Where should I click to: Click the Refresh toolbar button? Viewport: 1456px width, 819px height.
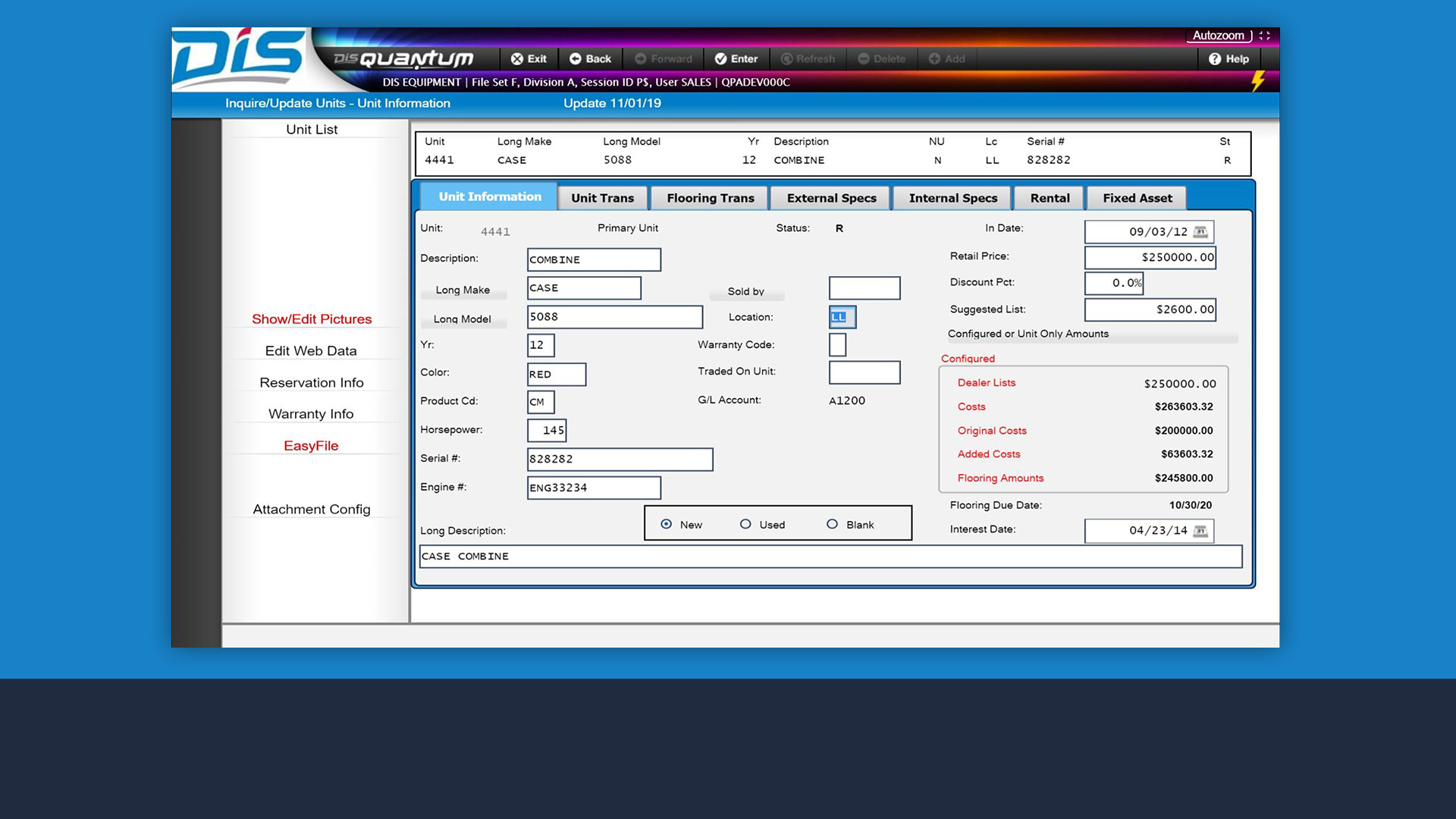click(x=808, y=58)
